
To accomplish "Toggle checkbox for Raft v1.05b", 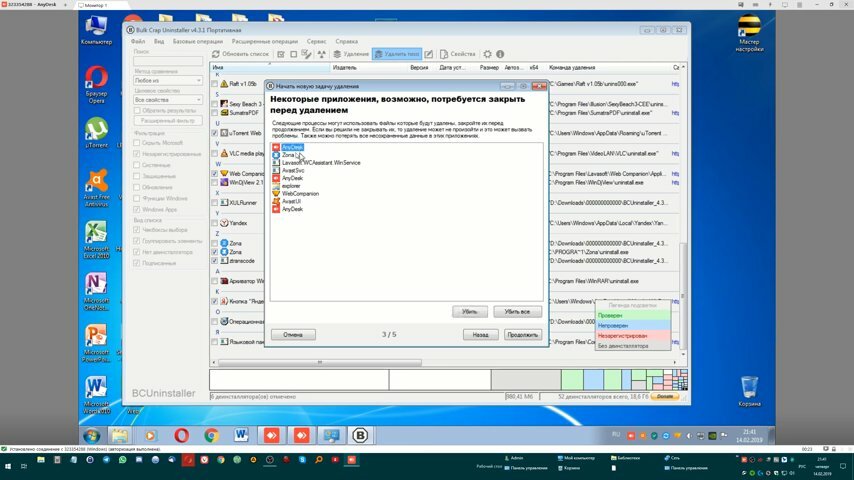I will coord(215,84).
